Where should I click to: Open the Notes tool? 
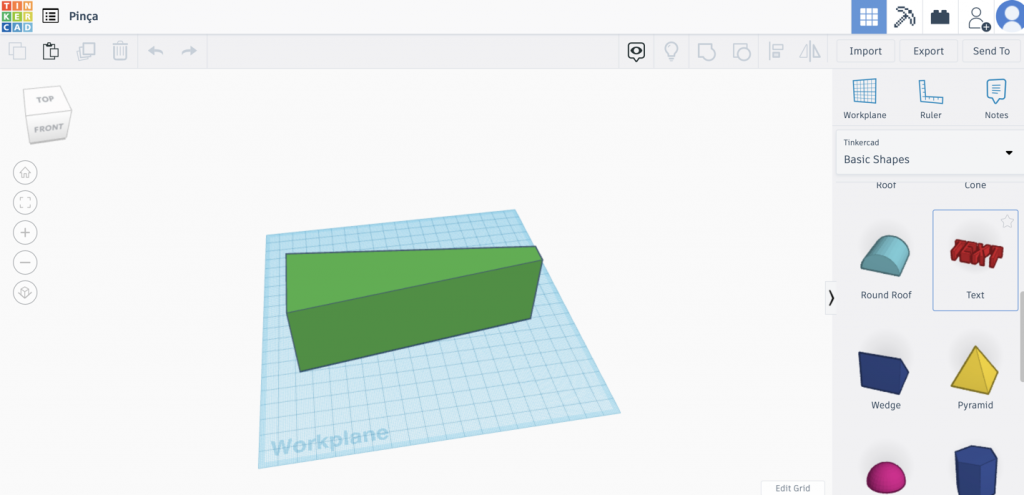coord(996,99)
